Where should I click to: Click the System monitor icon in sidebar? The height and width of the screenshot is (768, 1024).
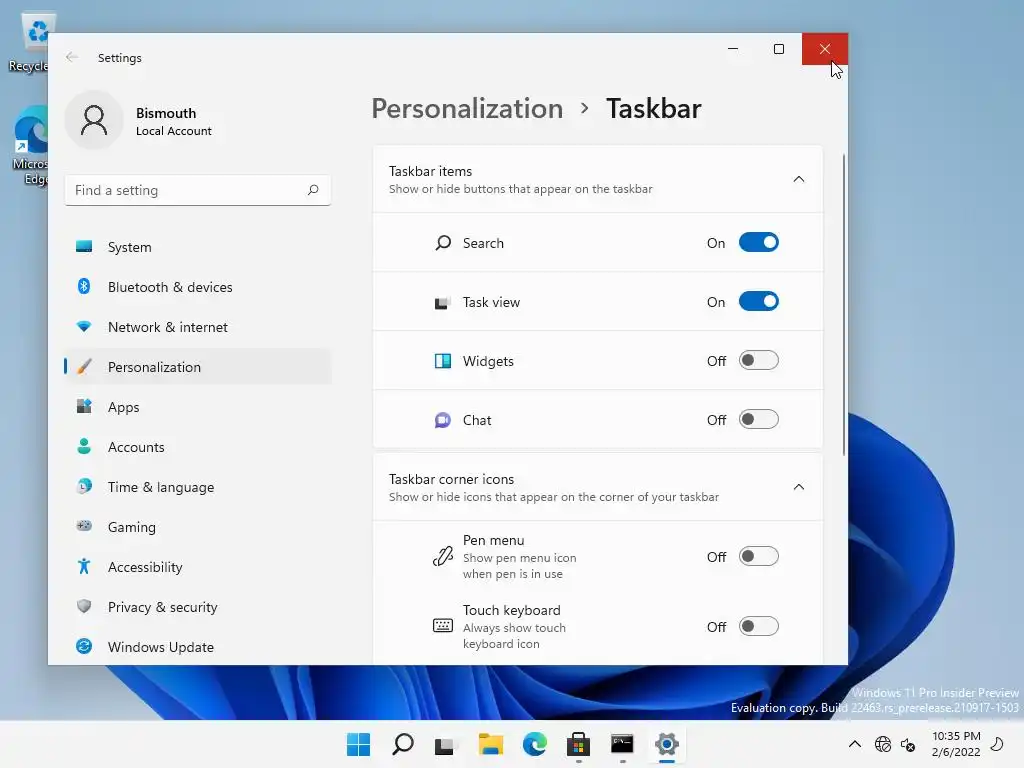(x=84, y=246)
